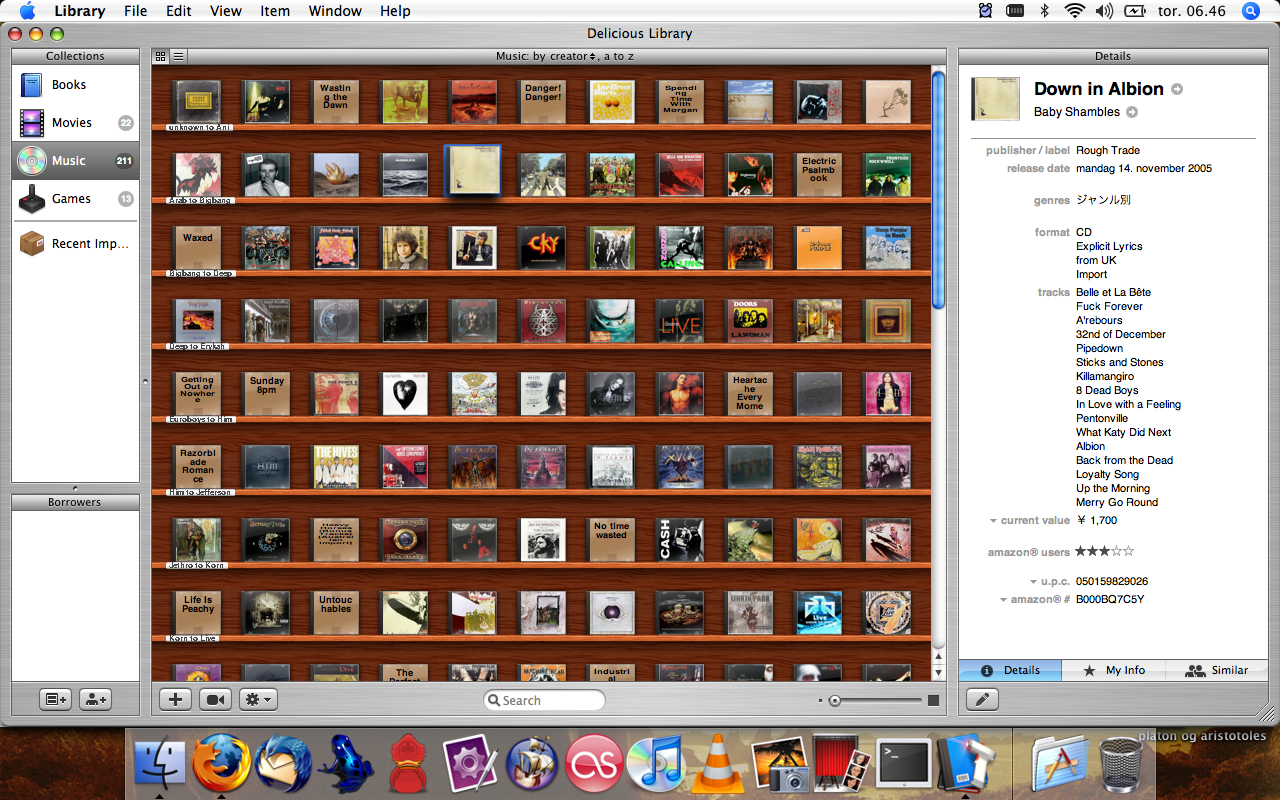Click the track What Katy Did Next

coord(1124,433)
